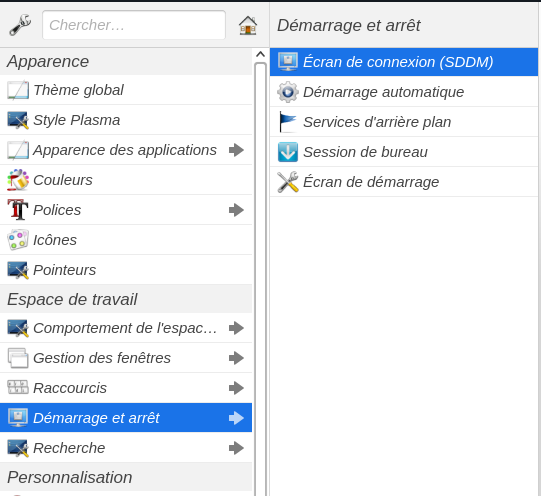The height and width of the screenshot is (496, 541).
Task: Click the Chercher search field
Action: coord(134,25)
